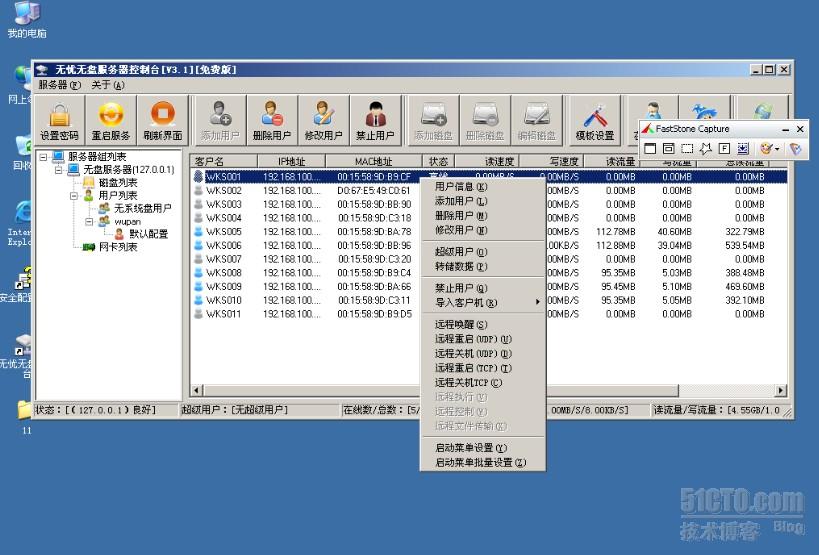
Task: Click the user icon of row WKS005
Action: [198, 231]
